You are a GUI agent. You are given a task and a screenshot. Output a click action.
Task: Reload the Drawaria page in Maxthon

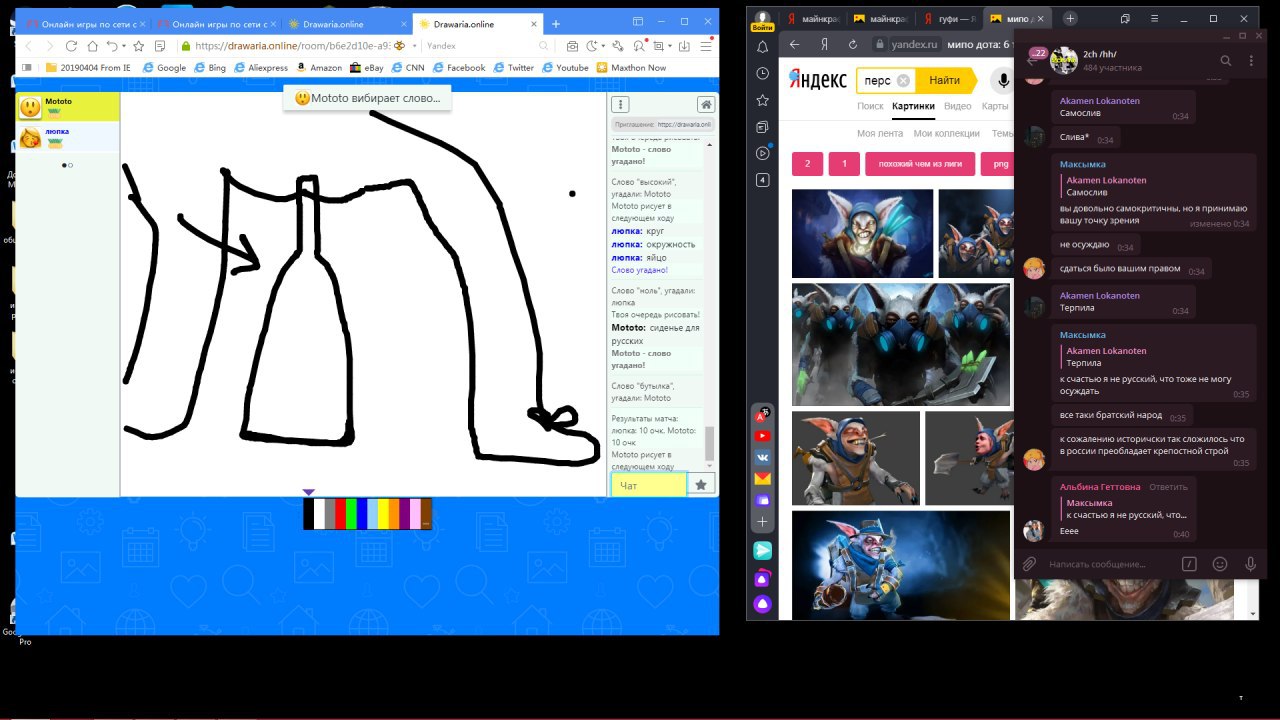click(71, 46)
